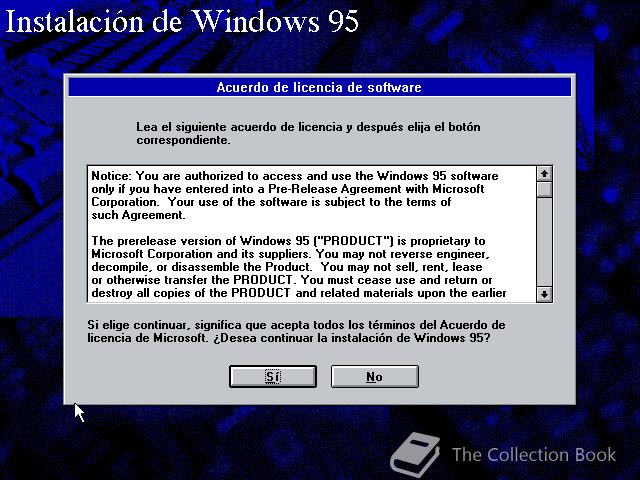Click the text 'such Agreement.'
Screen dimensions: 640x480
pos(138,215)
